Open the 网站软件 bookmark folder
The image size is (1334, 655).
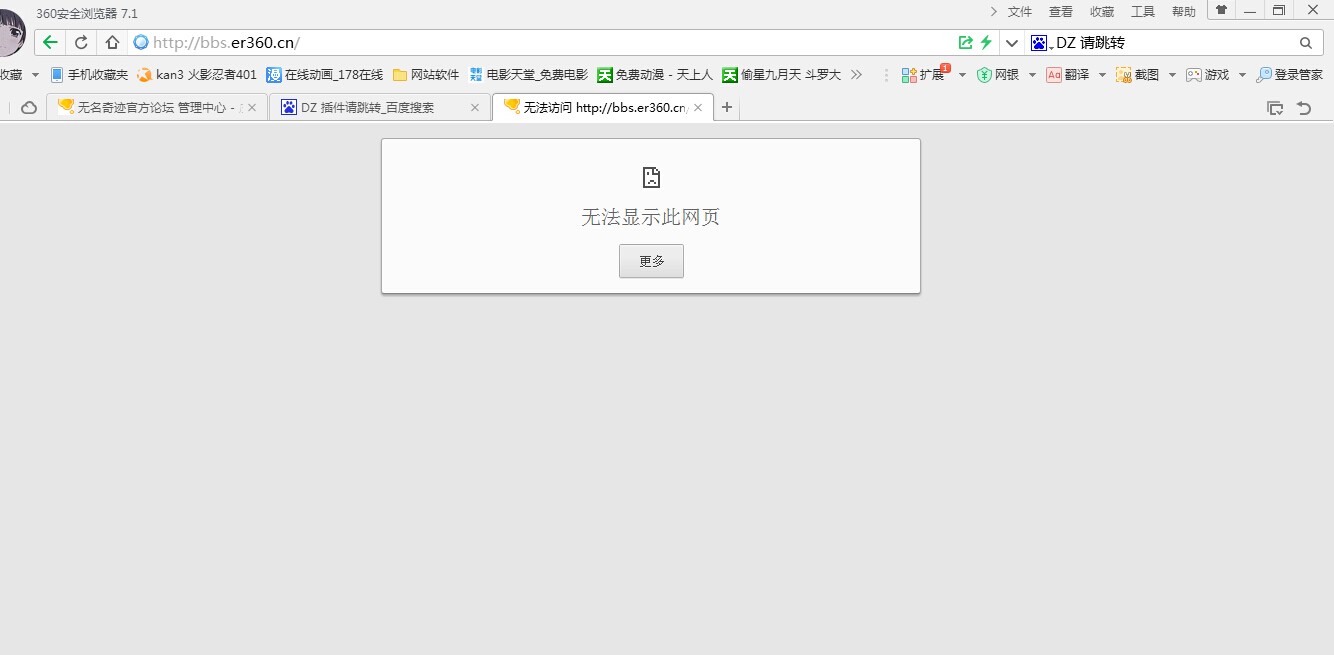(426, 75)
